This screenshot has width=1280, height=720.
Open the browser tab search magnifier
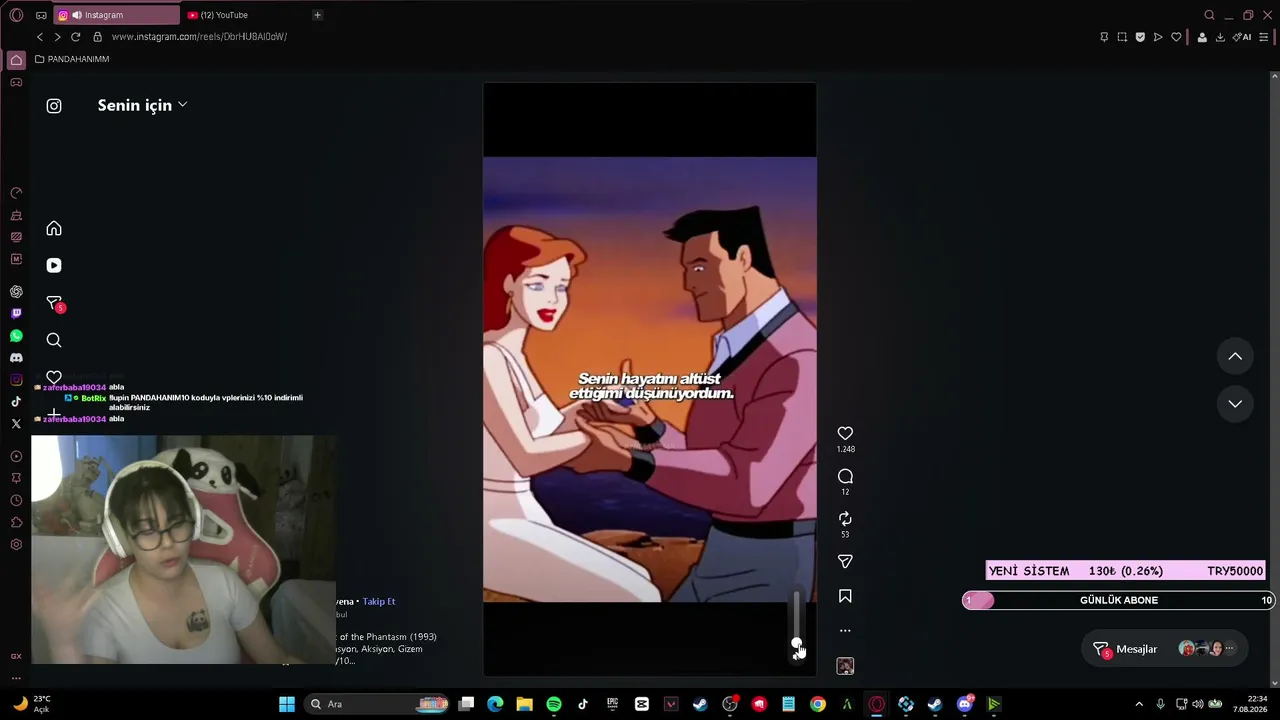1209,15
